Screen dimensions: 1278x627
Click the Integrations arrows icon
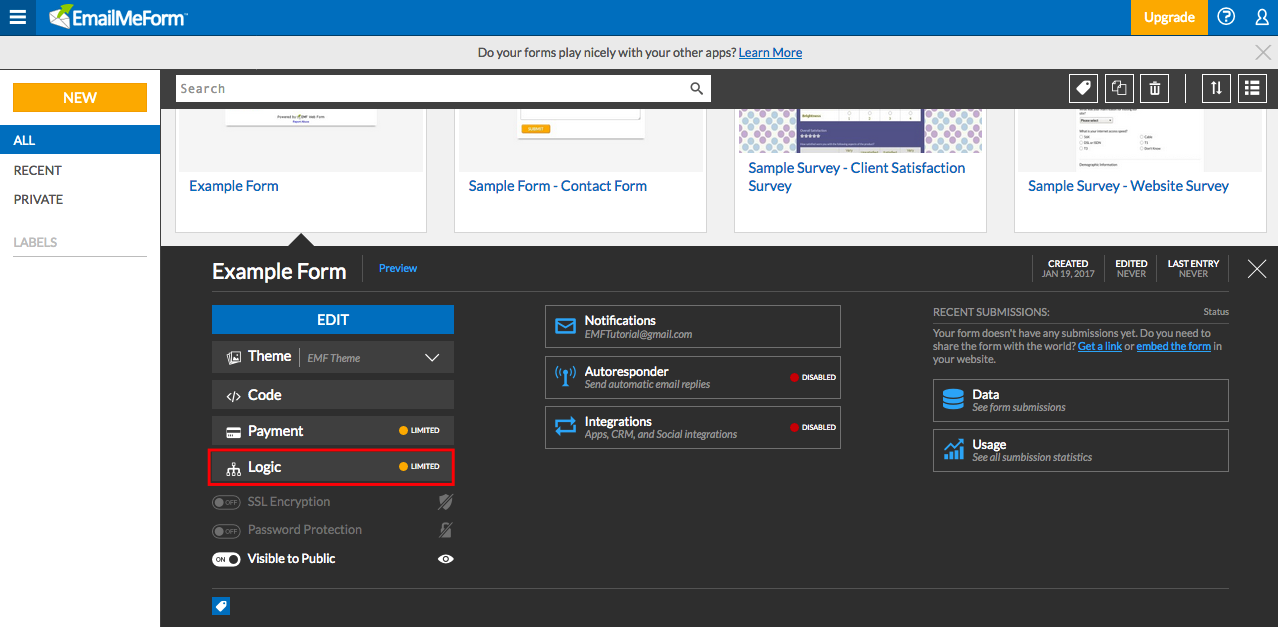pos(565,427)
